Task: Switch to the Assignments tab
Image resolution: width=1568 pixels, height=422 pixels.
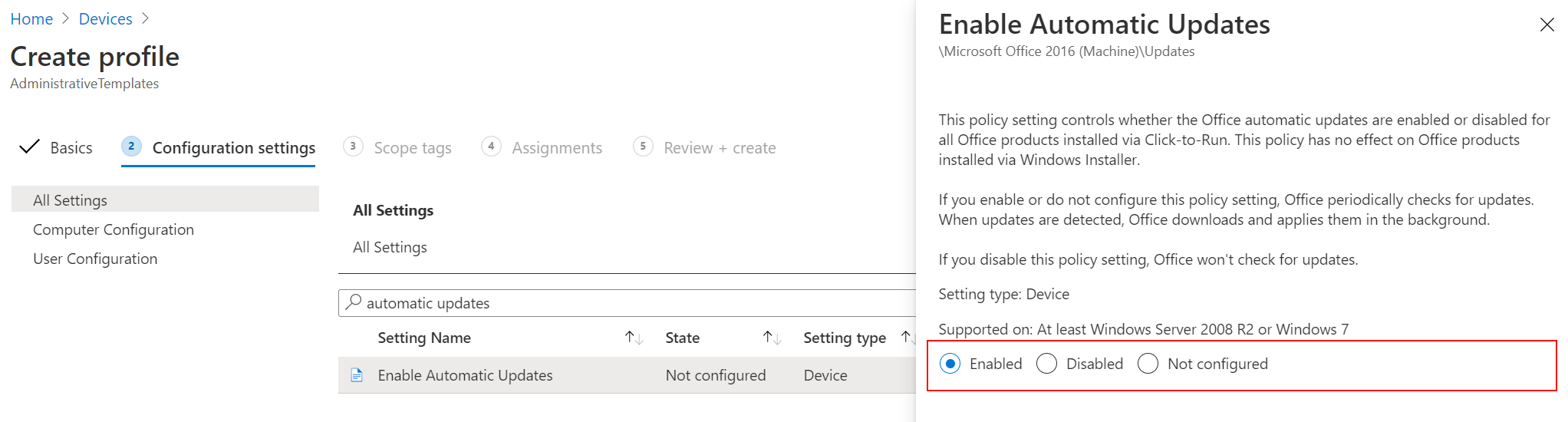Action: 557,147
